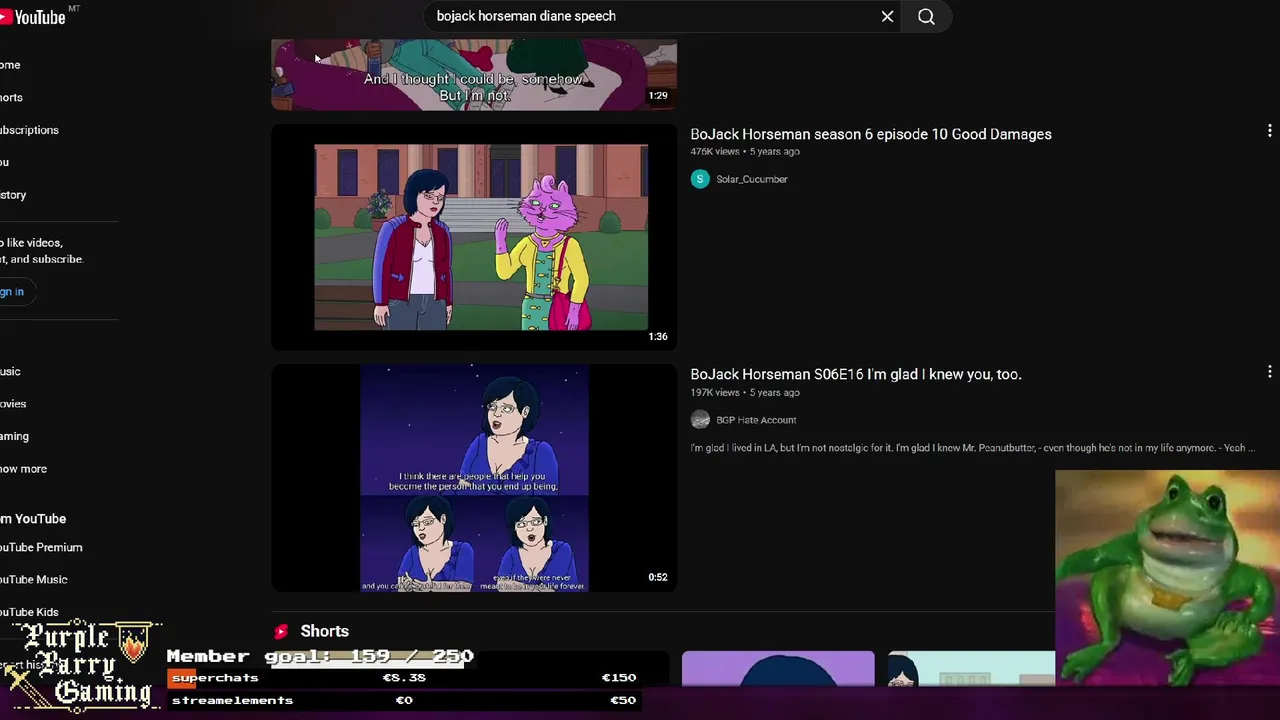The image size is (1280, 720).
Task: Open Music in the sidebar
Action: pos(10,371)
